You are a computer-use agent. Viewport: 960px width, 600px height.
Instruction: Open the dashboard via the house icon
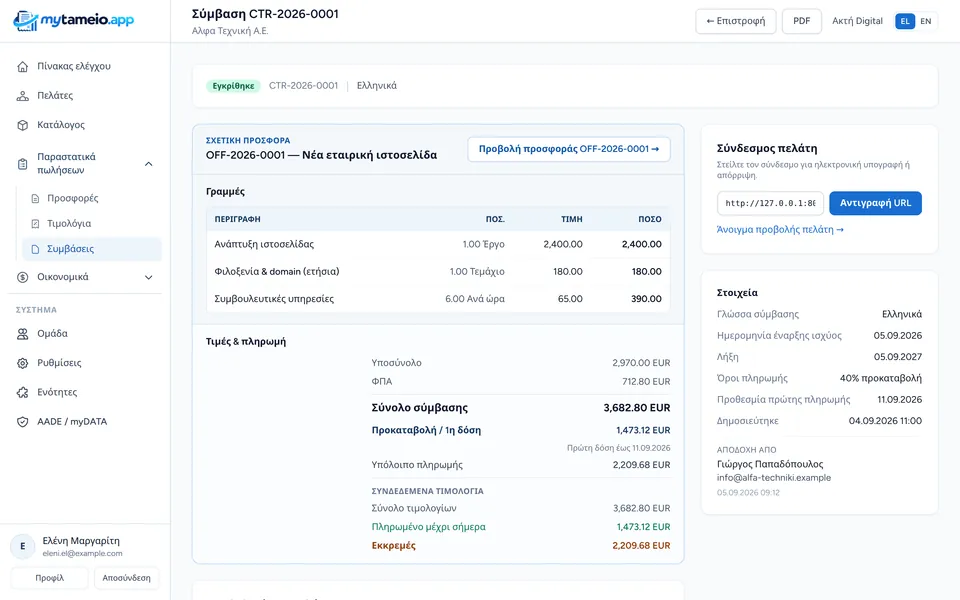point(23,66)
